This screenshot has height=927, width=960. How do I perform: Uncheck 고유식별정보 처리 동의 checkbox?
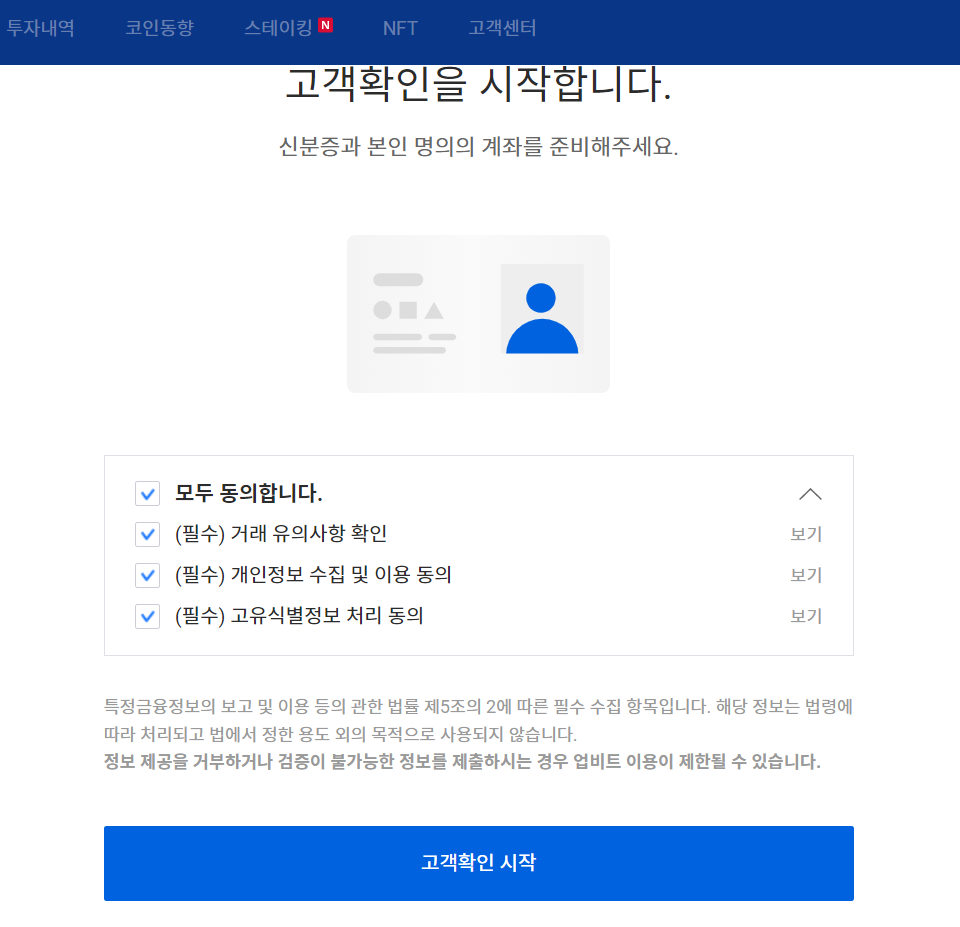[148, 616]
